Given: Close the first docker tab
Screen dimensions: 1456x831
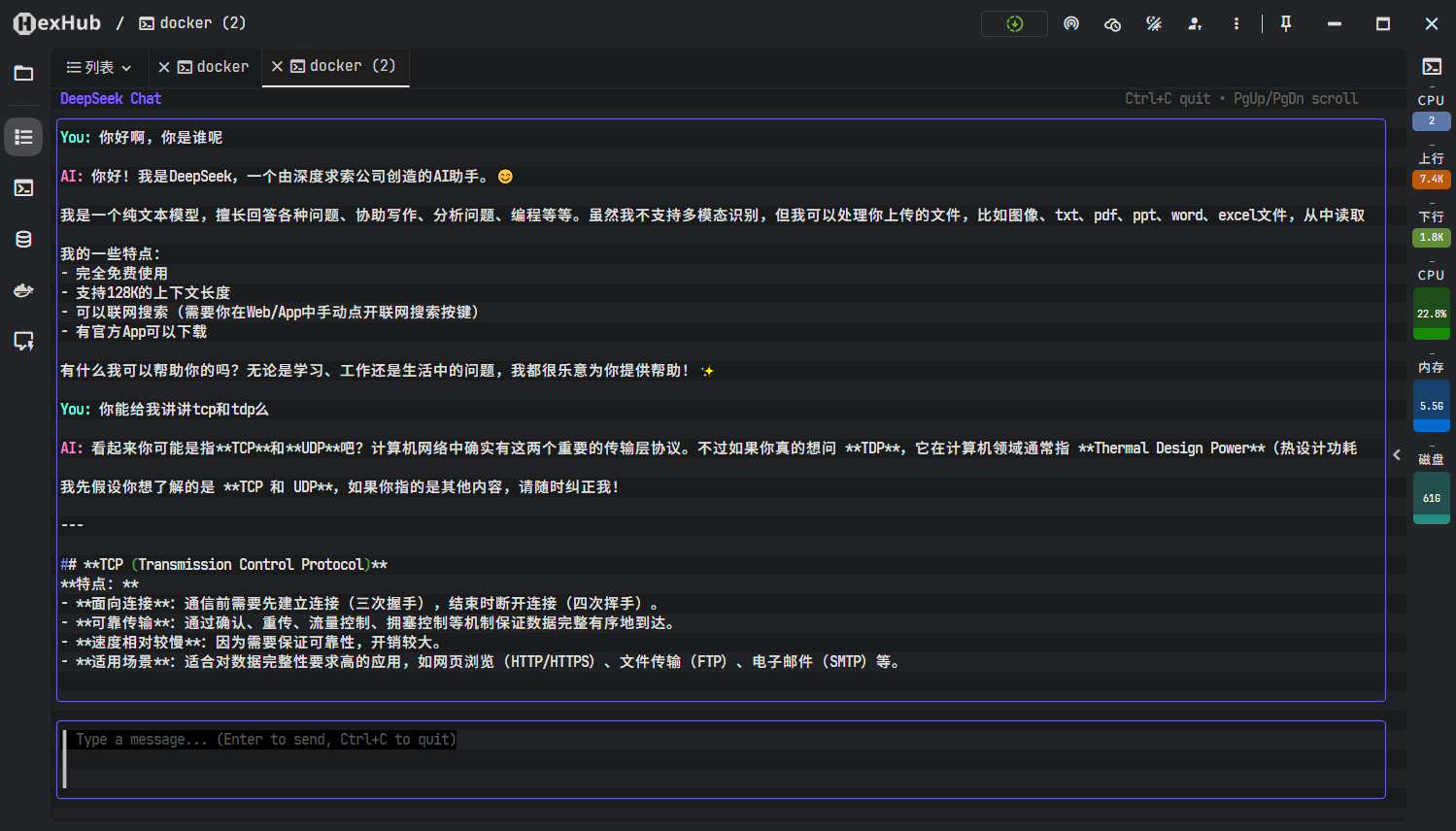Looking at the screenshot, I should click(164, 67).
